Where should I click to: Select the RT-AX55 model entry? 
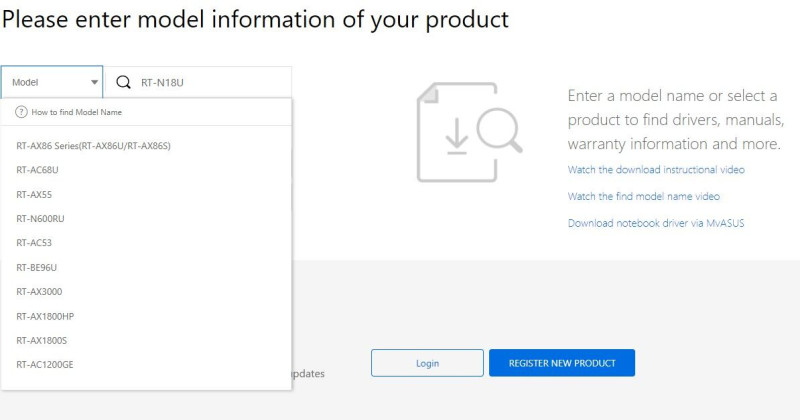(34, 194)
